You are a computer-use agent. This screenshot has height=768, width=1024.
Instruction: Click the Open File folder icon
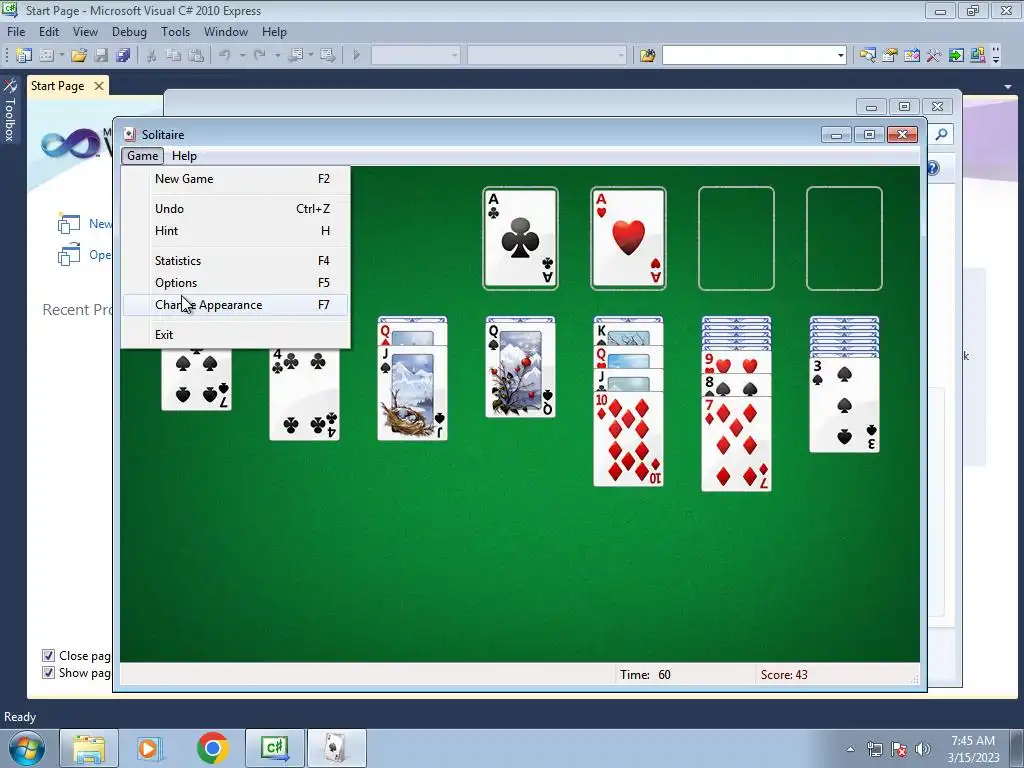pyautogui.click(x=79, y=56)
